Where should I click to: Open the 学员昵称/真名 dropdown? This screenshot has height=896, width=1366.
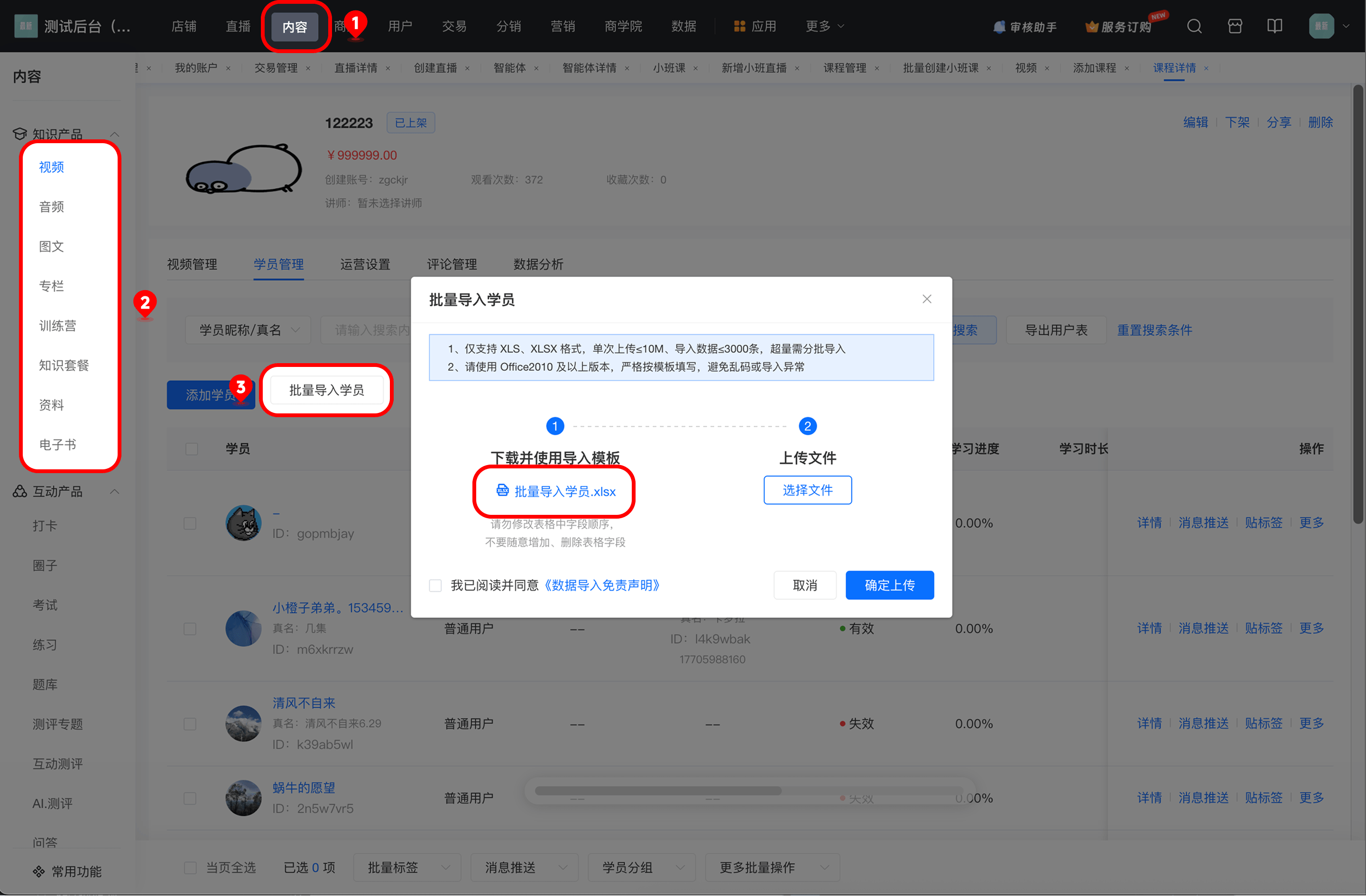[x=248, y=330]
